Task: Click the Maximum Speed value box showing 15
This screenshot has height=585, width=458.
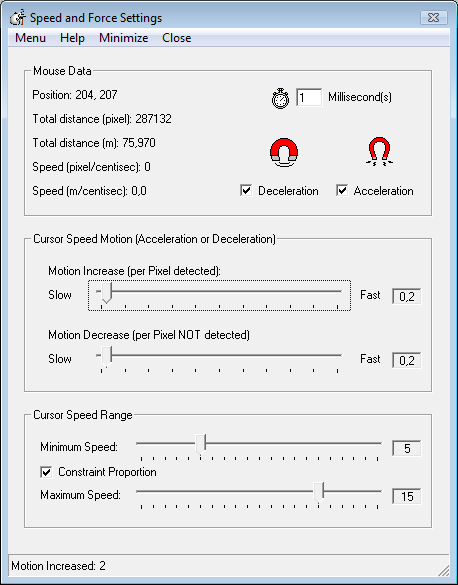Action: [407, 496]
